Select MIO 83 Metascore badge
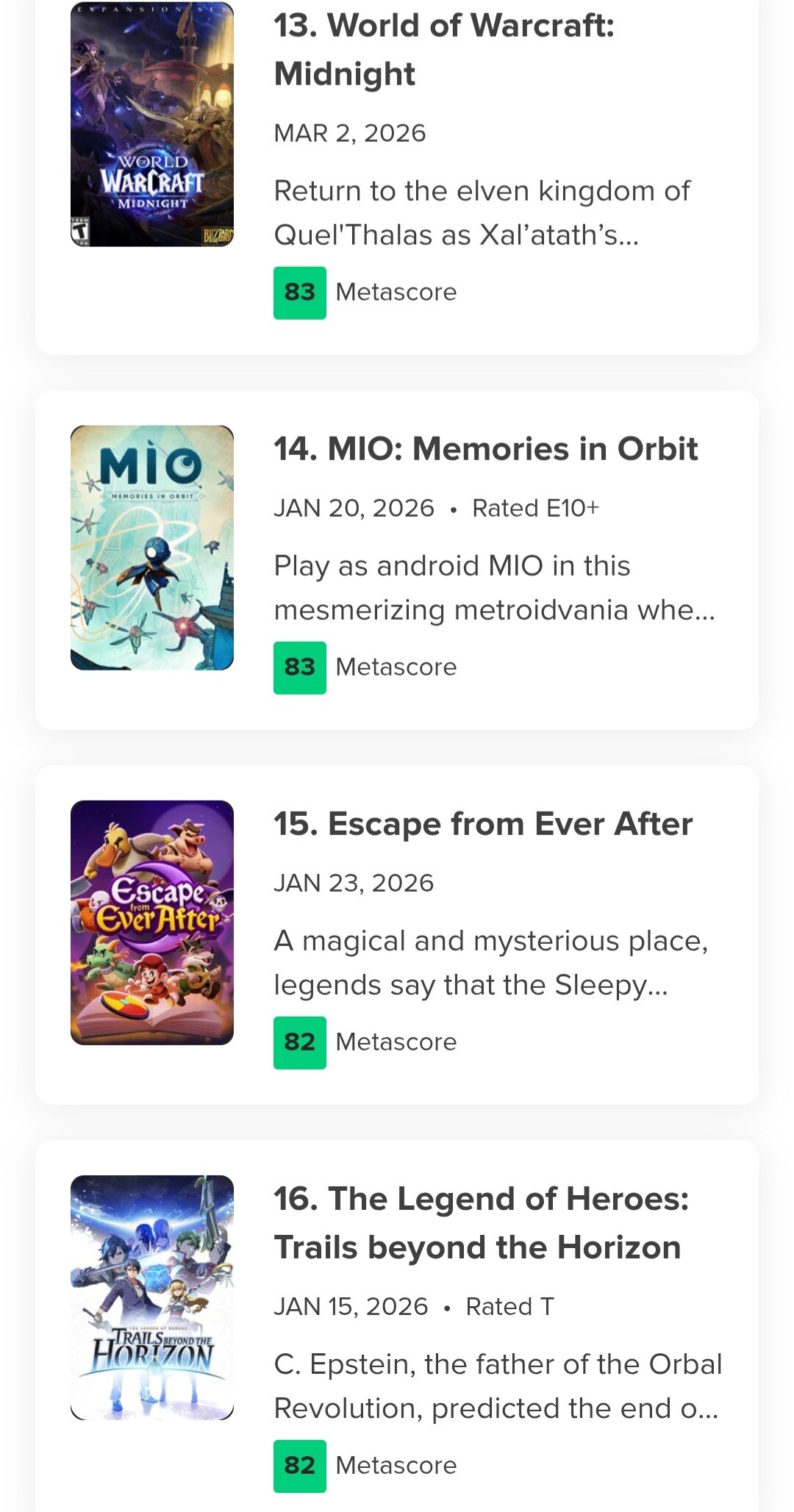 tap(300, 667)
